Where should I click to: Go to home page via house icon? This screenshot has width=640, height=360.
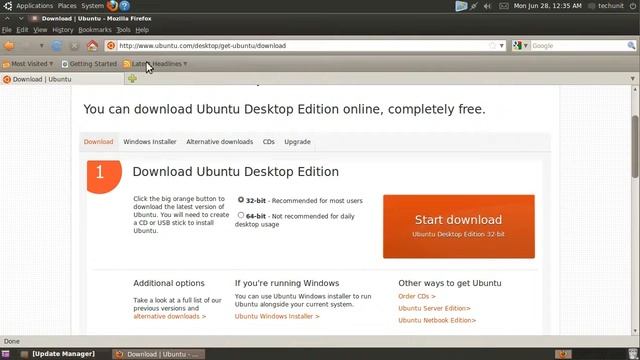92,45
